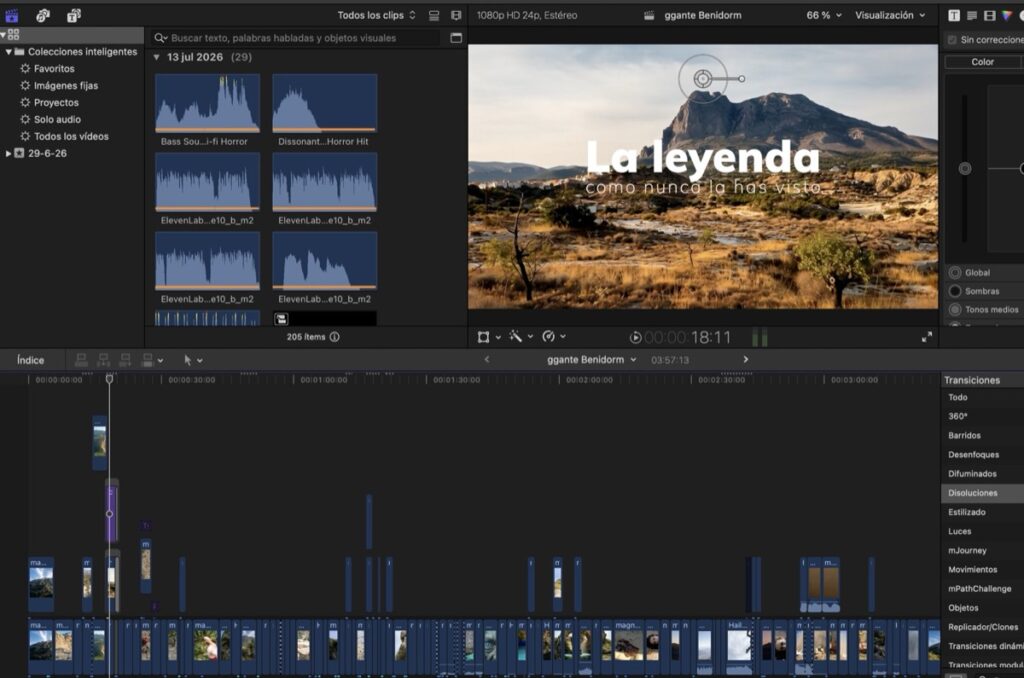The width and height of the screenshot is (1024, 678).
Task: Select the Disoluciones transitions category
Action: pyautogui.click(x=982, y=493)
